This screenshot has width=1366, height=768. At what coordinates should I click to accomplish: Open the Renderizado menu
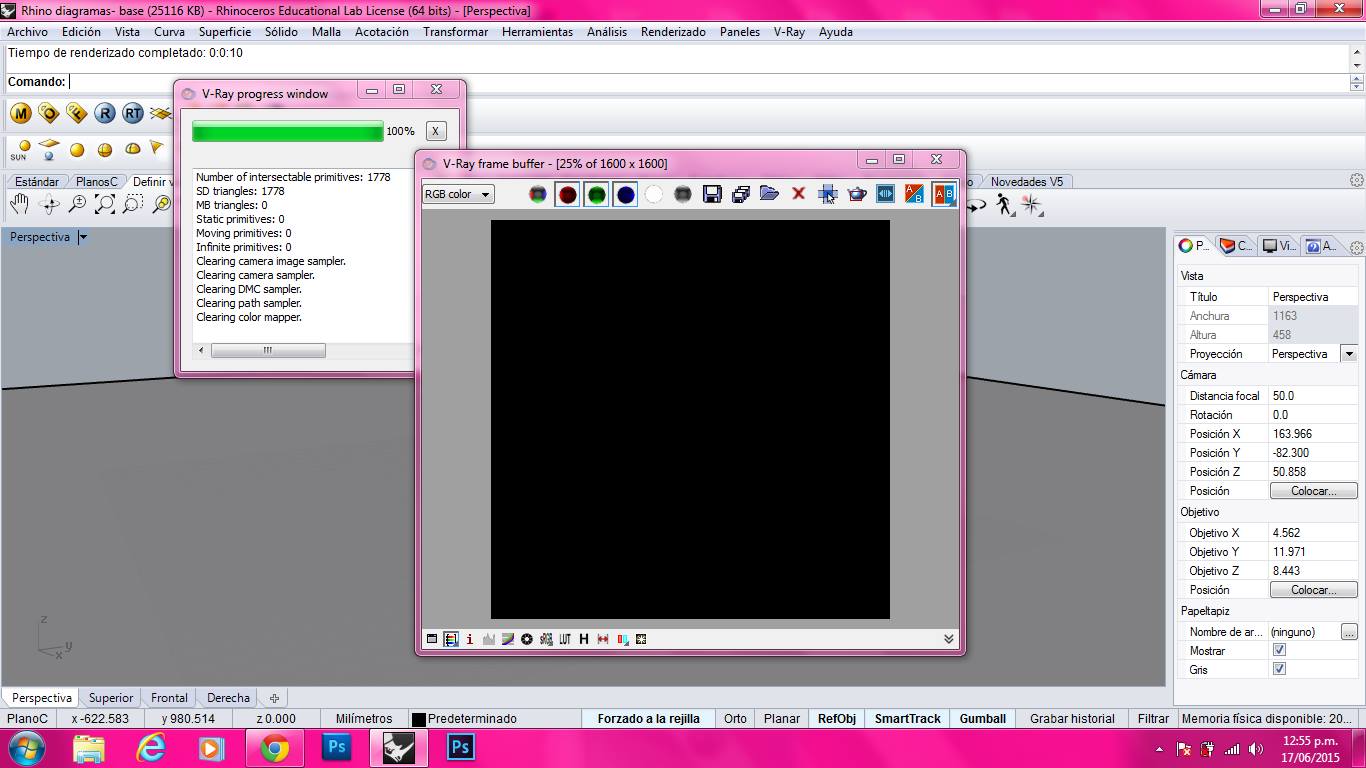click(x=673, y=32)
